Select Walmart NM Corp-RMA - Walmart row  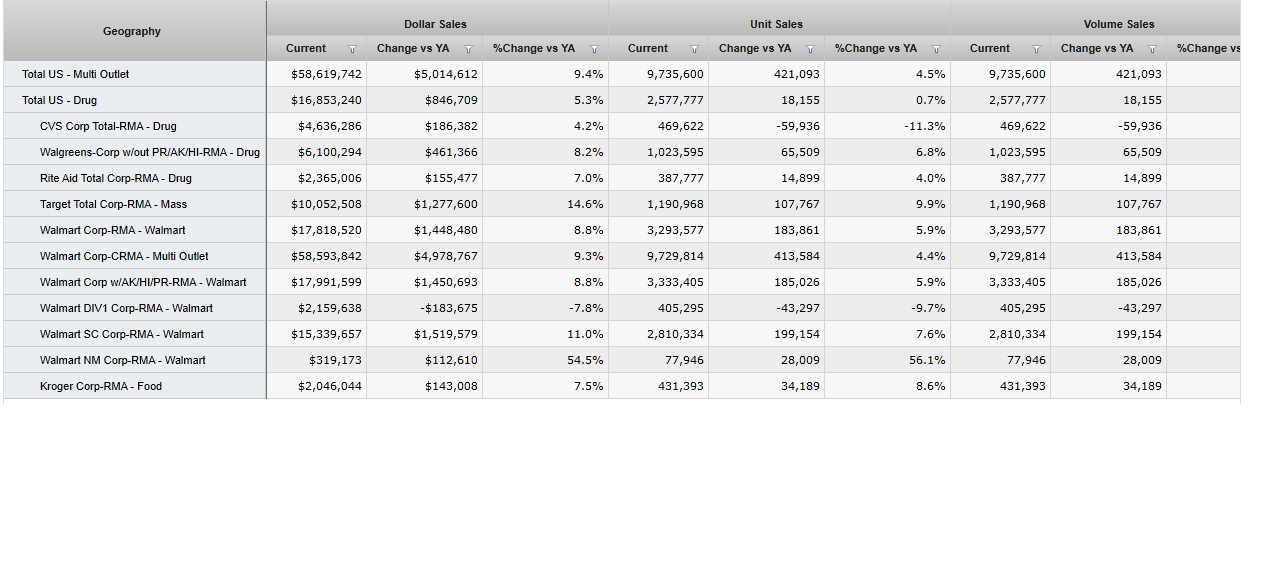[122, 360]
